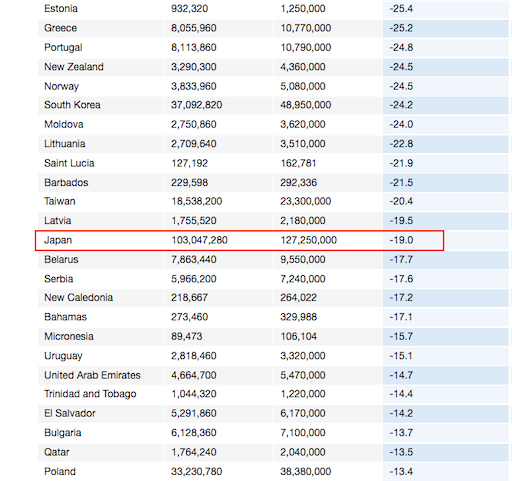This screenshot has height=481, width=512.
Task: Select Lithuania in the country column
Action: pyautogui.click(x=65, y=144)
